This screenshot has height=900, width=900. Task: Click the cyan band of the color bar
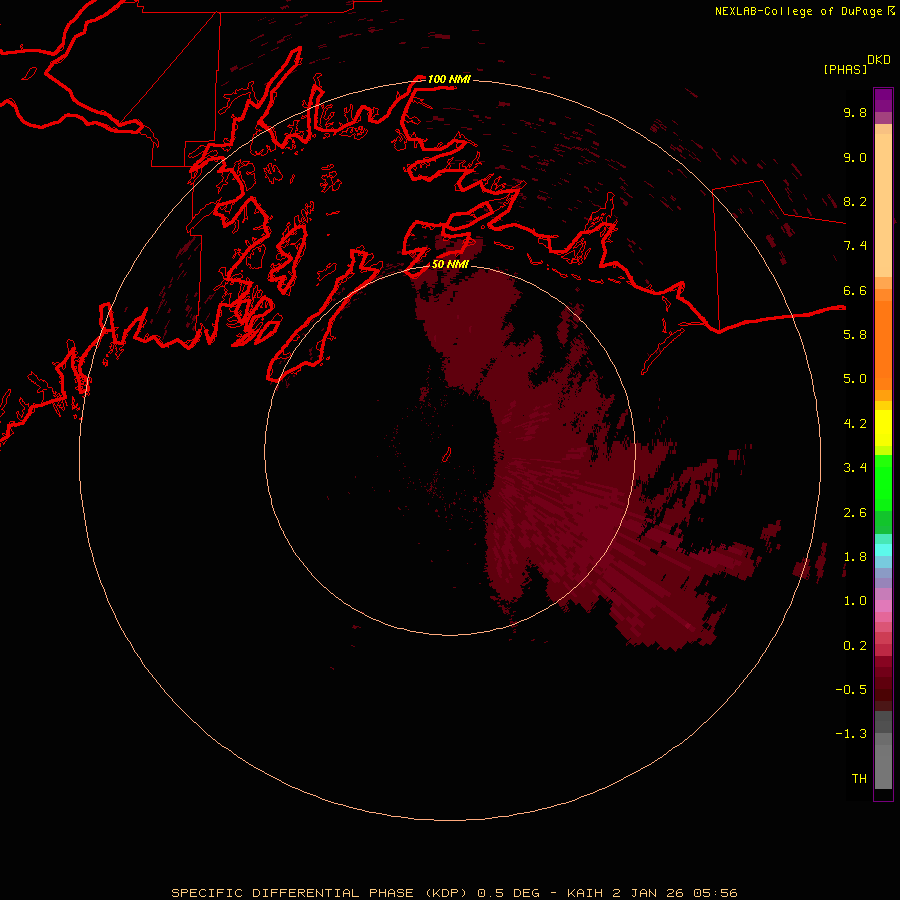point(883,550)
